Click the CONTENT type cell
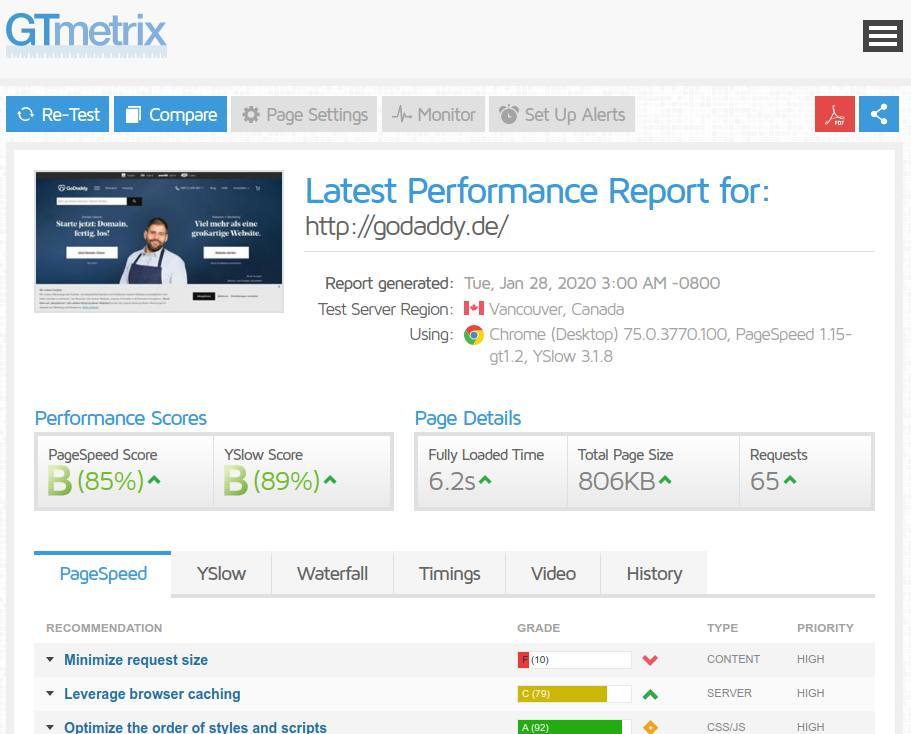The height and width of the screenshot is (734, 911). point(733,659)
